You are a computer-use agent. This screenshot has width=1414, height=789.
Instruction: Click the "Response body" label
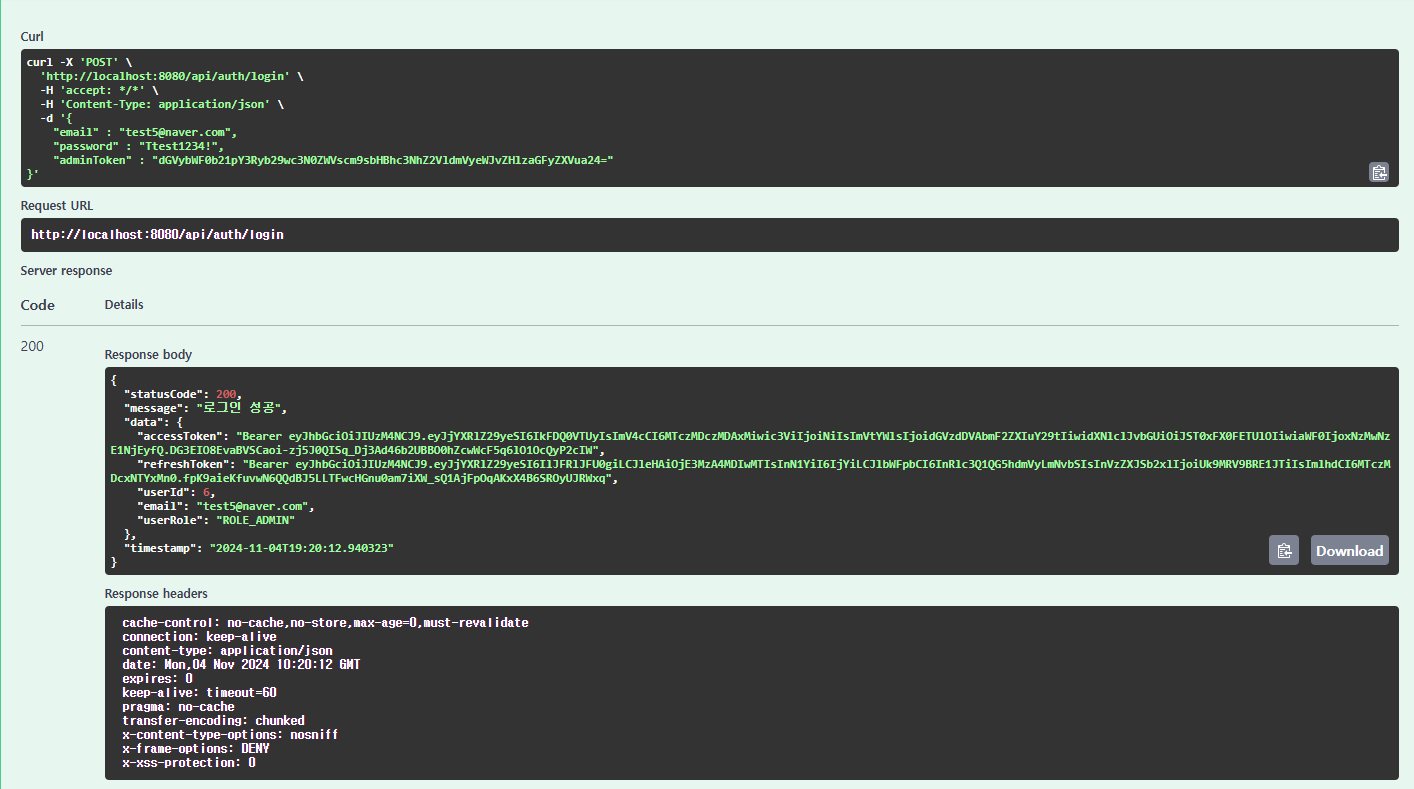[x=148, y=354]
